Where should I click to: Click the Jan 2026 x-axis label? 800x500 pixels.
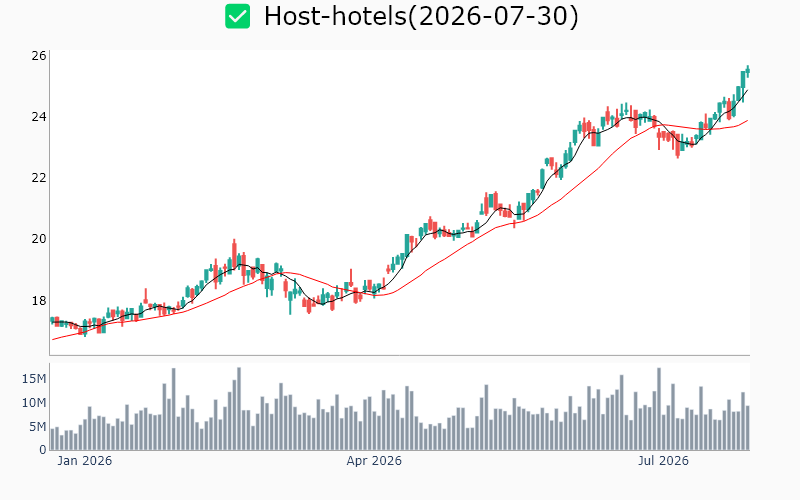[85, 461]
